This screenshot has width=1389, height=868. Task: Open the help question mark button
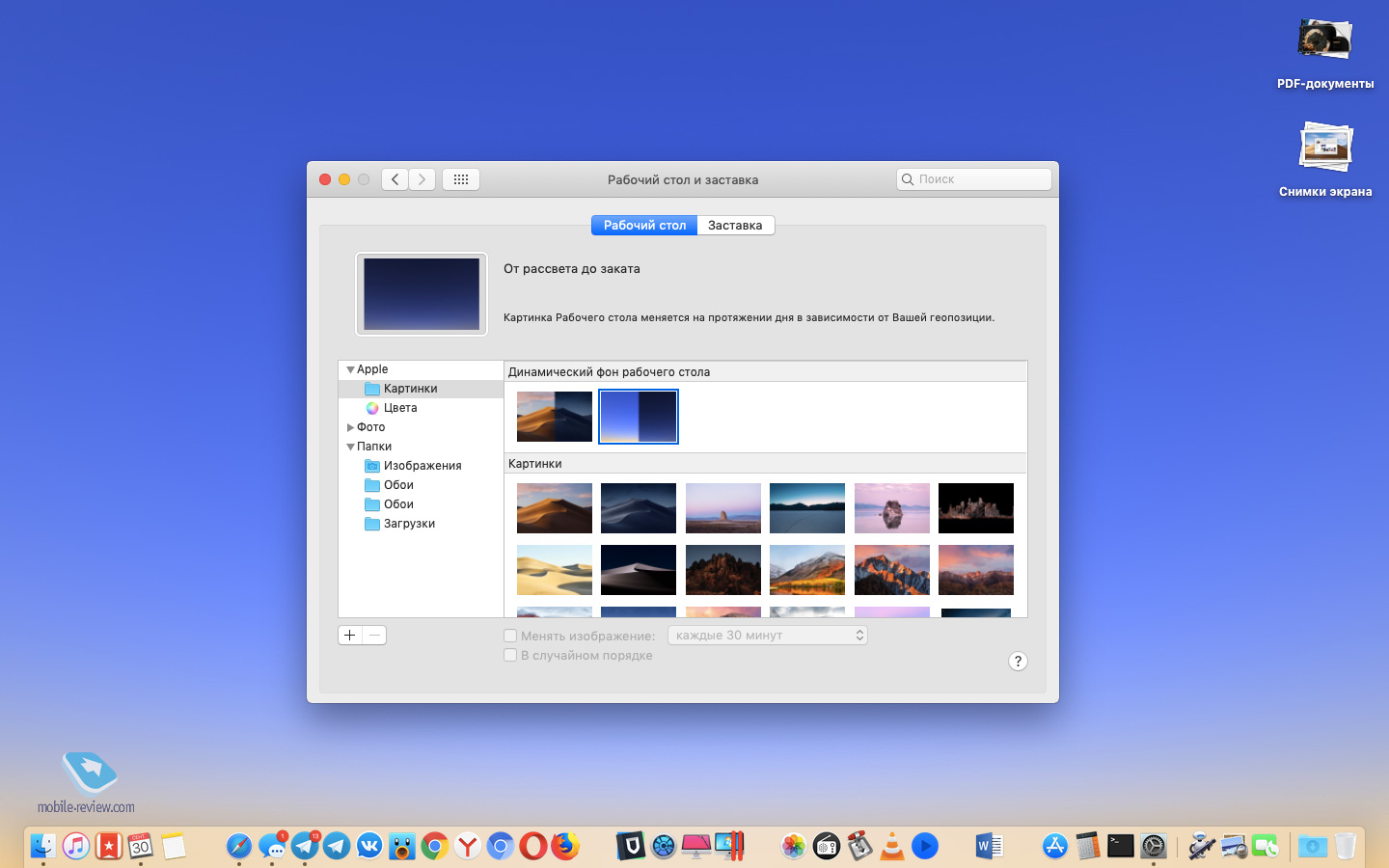point(1018,661)
